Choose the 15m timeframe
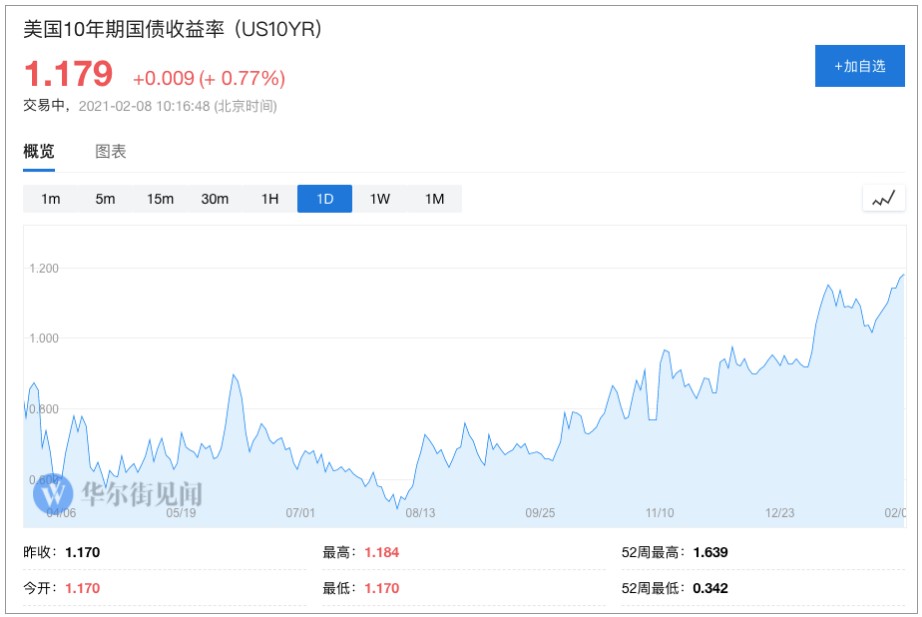This screenshot has width=922, height=617. point(160,199)
